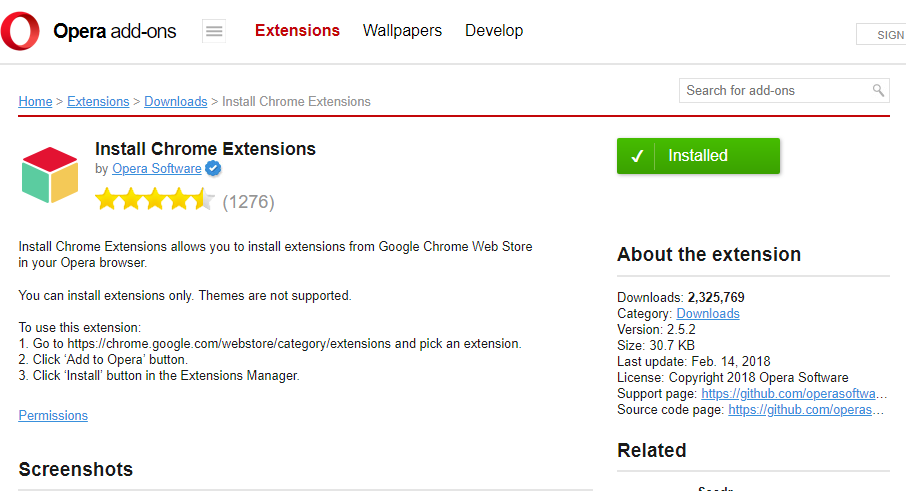Open the Wallpapers tab
Screen dimensions: 906x491
(x=402, y=31)
